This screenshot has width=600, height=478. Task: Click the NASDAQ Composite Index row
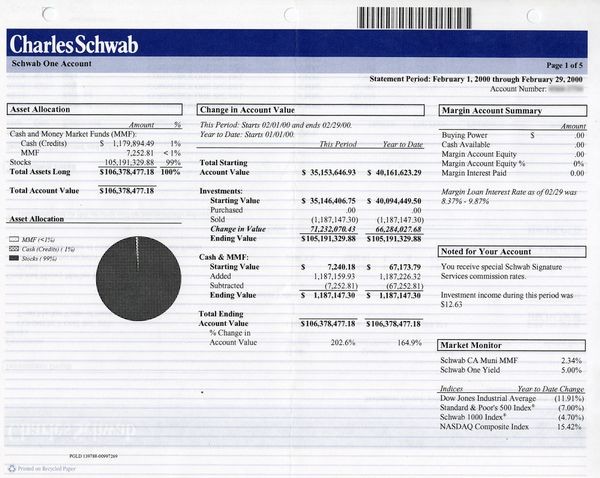pos(511,427)
